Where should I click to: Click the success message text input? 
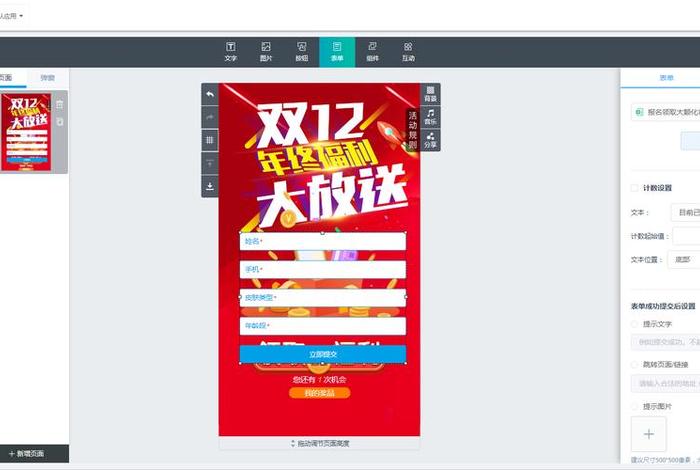coord(666,342)
